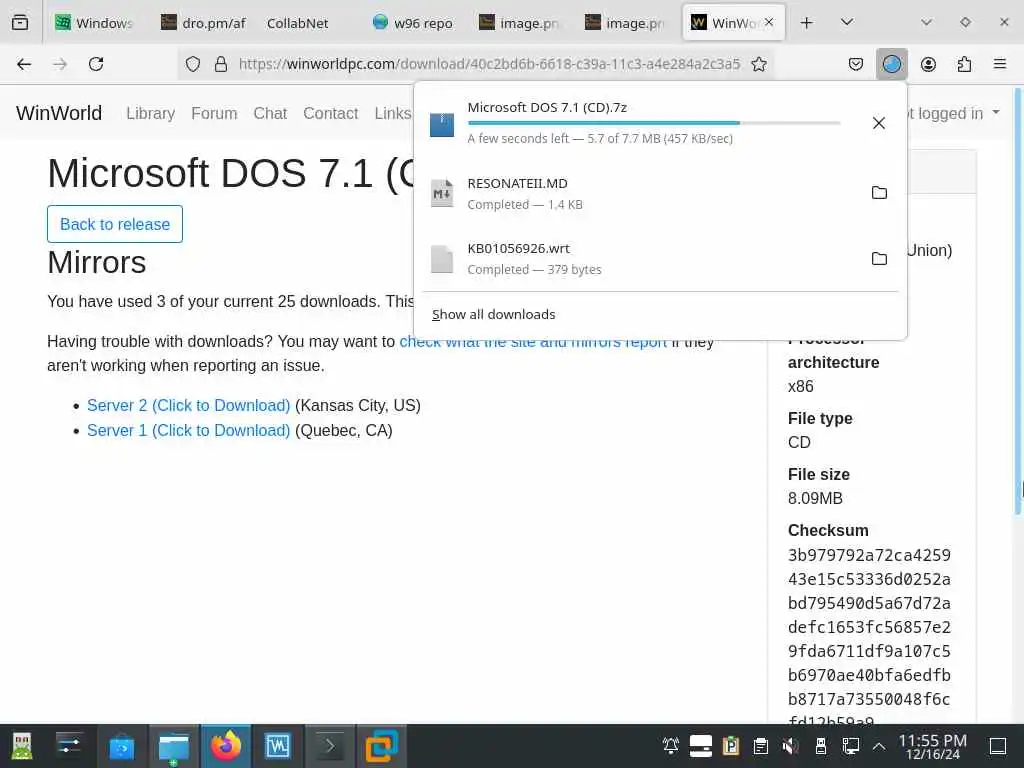Screen dimensions: 1024x768
Task: Open the terminal taskbar icon
Action: coord(329,746)
